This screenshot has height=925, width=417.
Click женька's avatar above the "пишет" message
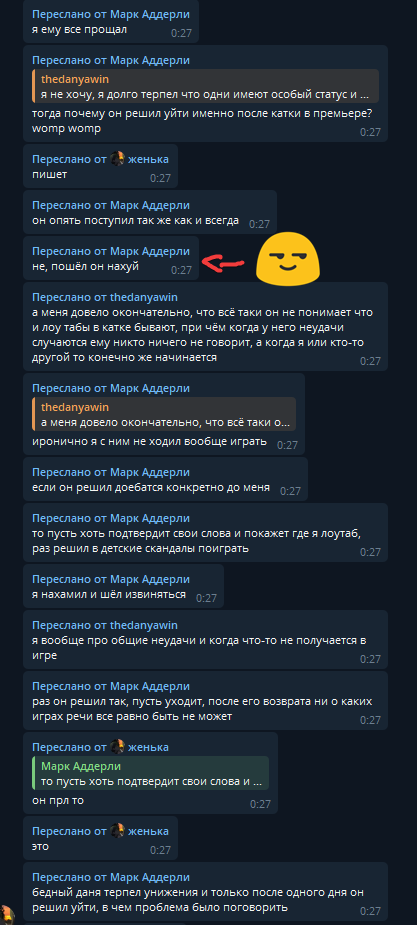(117, 159)
